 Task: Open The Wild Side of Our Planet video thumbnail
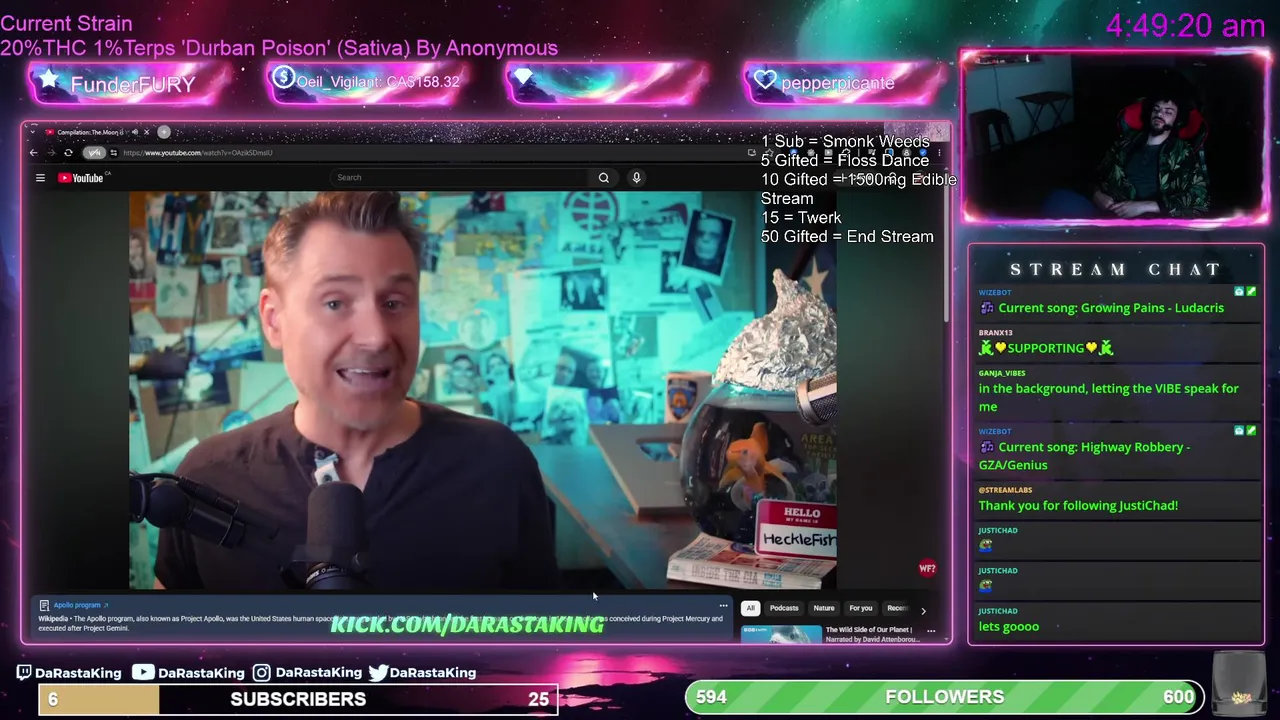point(781,634)
